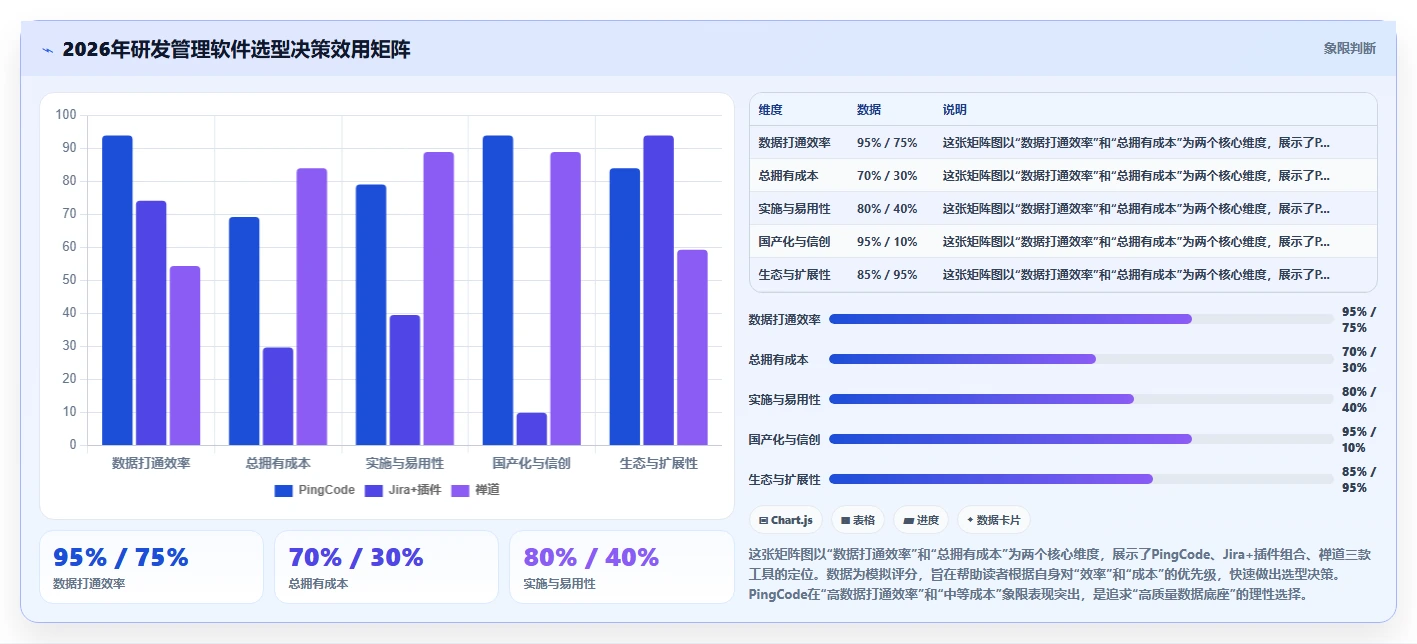
Task: Click the description text in the 国产化与信创 table row
Action: (x=1136, y=241)
